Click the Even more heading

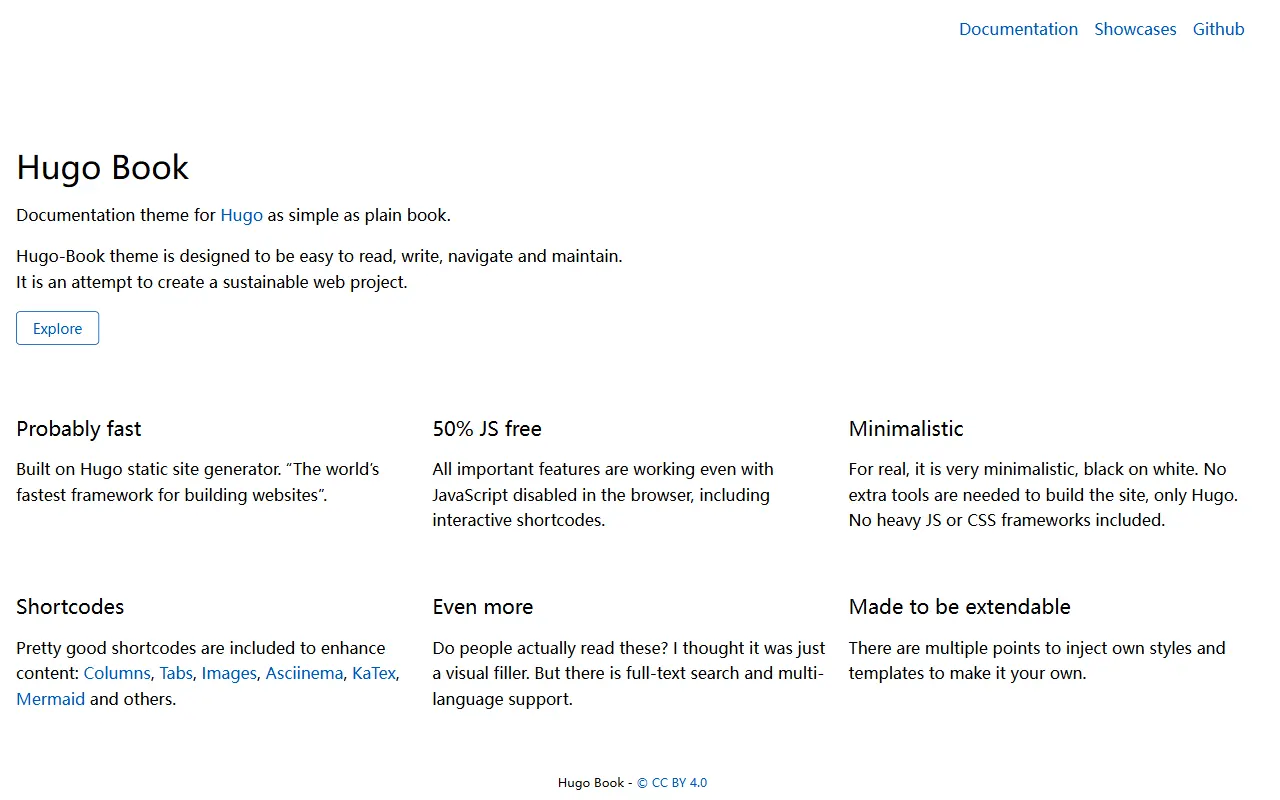tap(483, 607)
